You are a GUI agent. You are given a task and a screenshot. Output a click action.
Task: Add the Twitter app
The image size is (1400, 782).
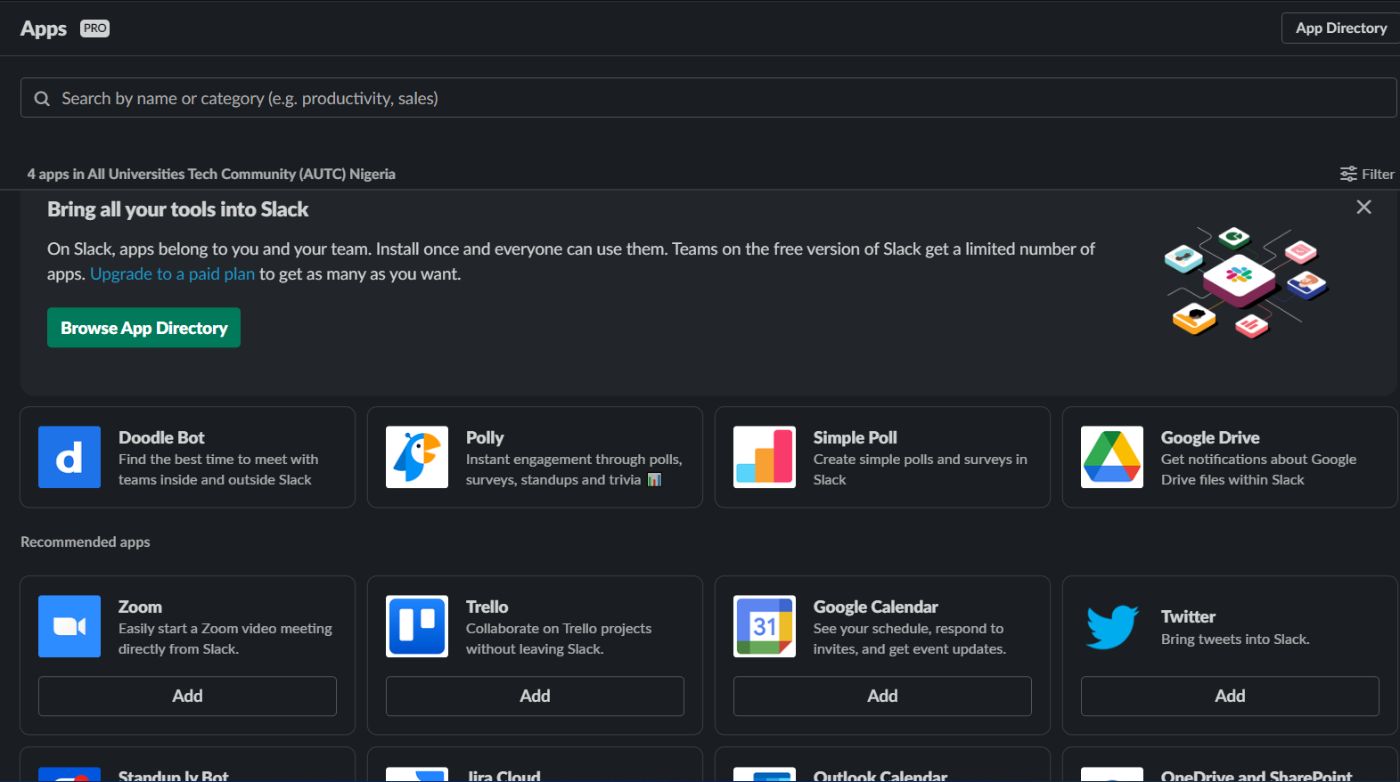point(1230,696)
